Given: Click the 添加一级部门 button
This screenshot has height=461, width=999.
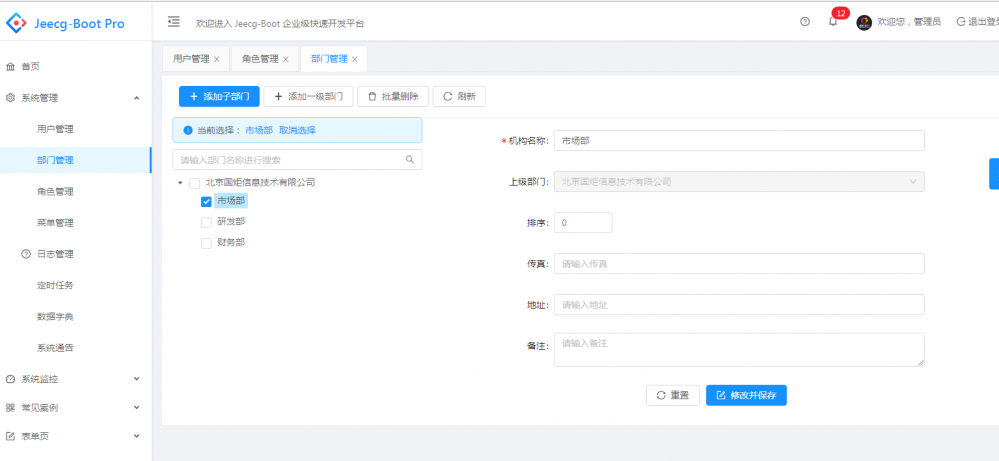Looking at the screenshot, I should point(308,97).
